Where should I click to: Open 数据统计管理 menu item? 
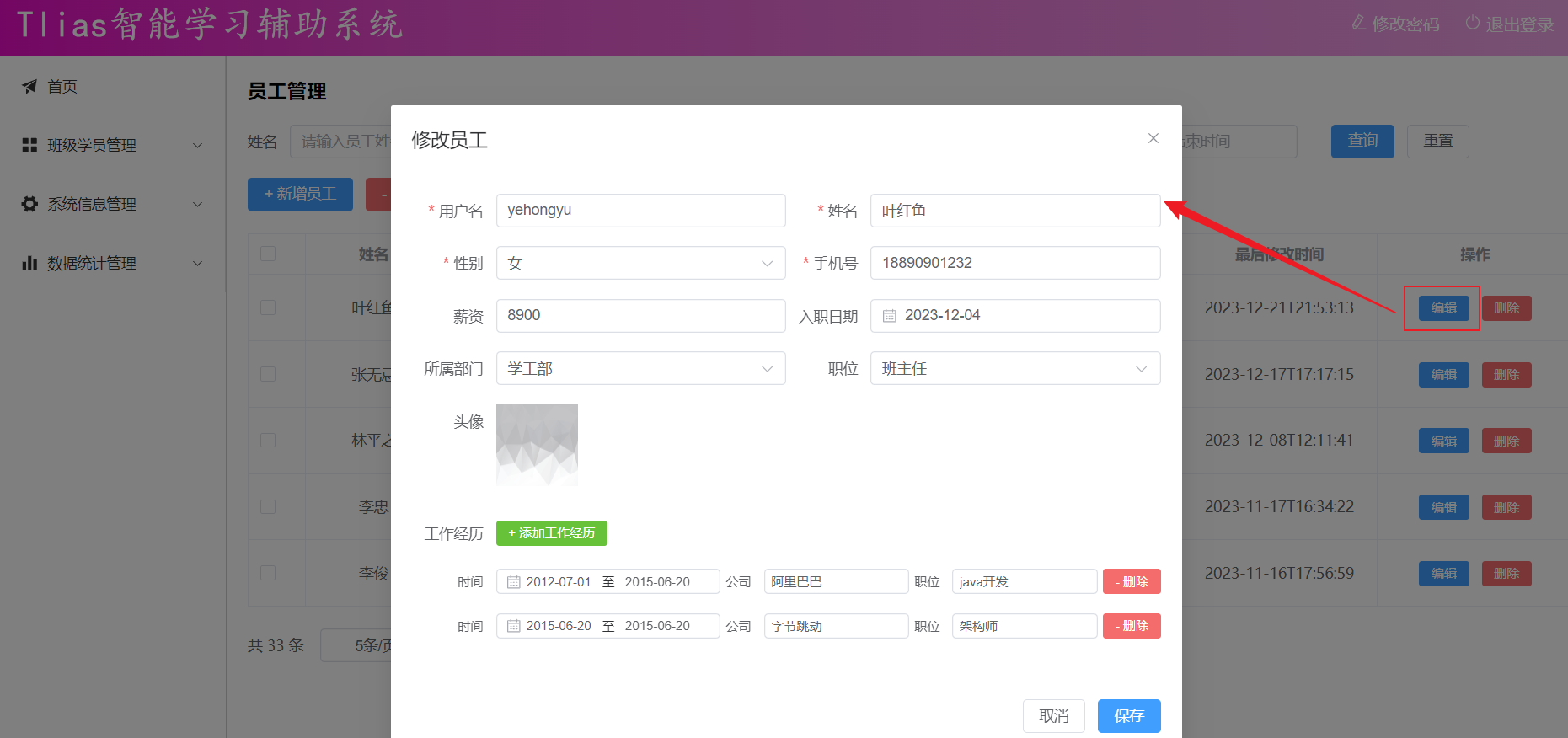[113, 263]
